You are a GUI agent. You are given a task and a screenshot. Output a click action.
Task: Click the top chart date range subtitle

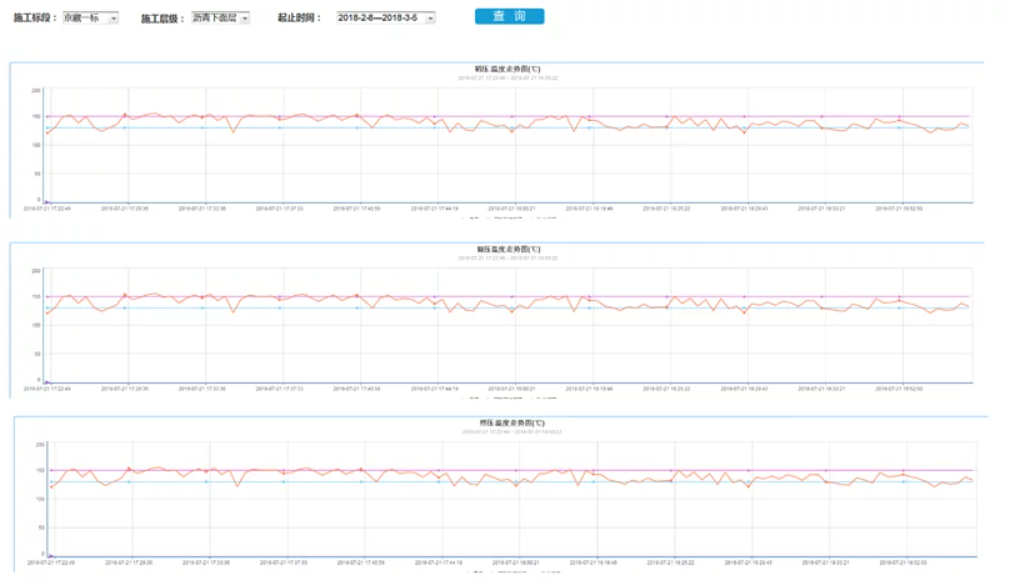tap(507, 78)
